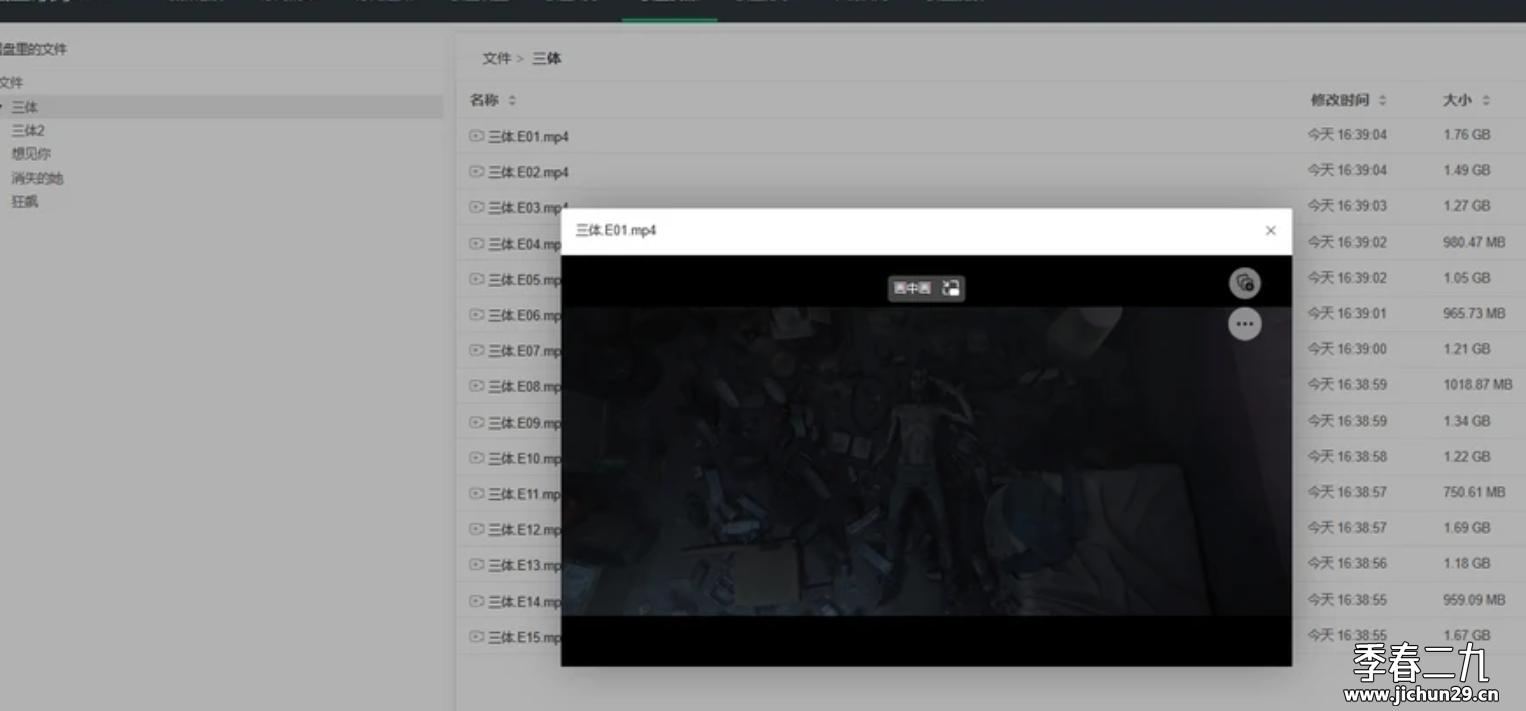Select the 想见你 folder in sidebar
This screenshot has width=1526, height=711.
[31, 154]
